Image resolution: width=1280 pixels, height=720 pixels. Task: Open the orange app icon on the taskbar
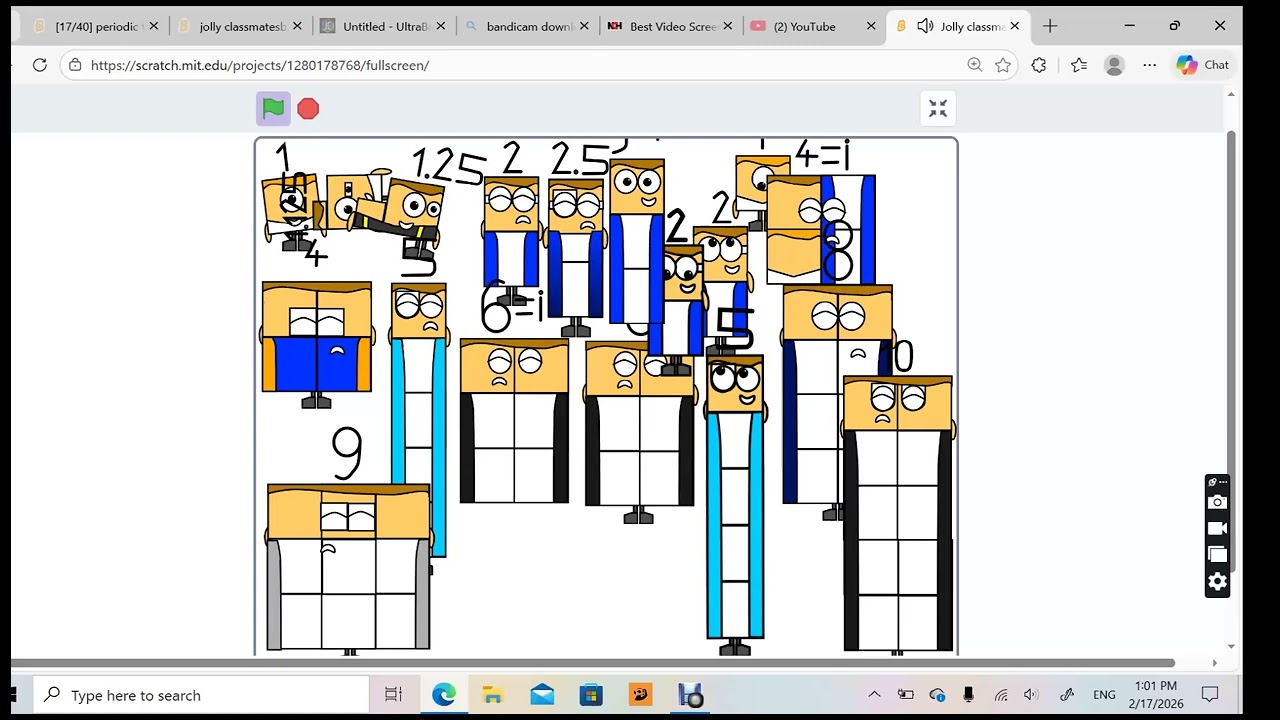coord(641,695)
